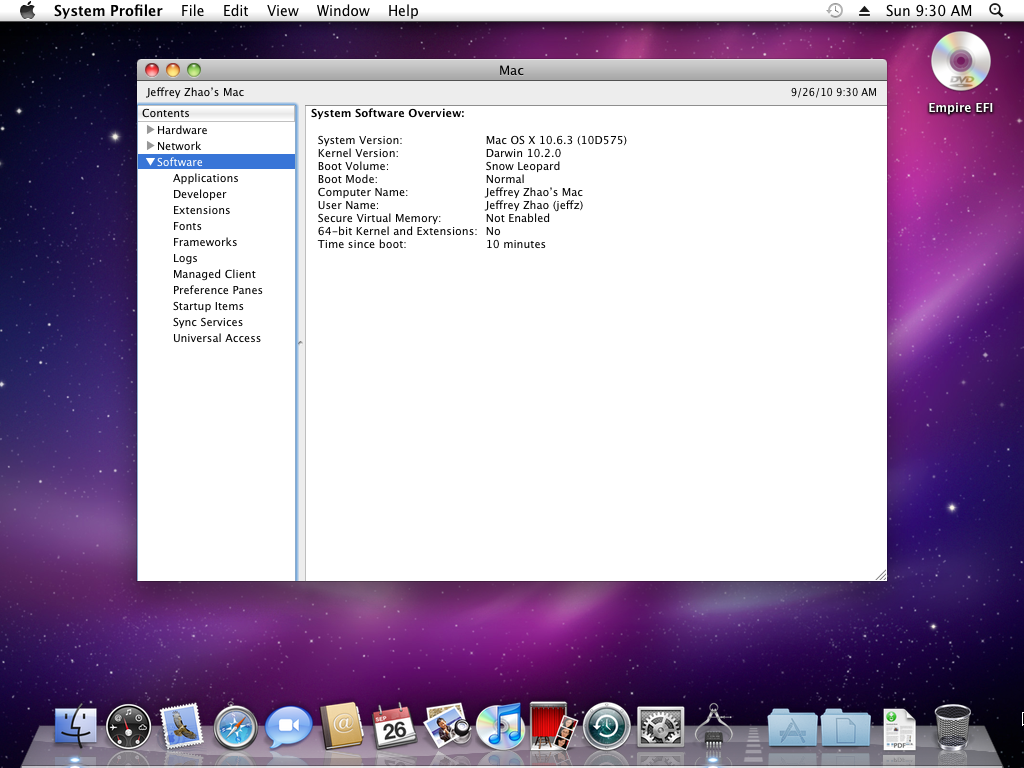Click the user name Jeffrey Zhao (jeffz)
The width and height of the screenshot is (1024, 768).
coord(534,205)
